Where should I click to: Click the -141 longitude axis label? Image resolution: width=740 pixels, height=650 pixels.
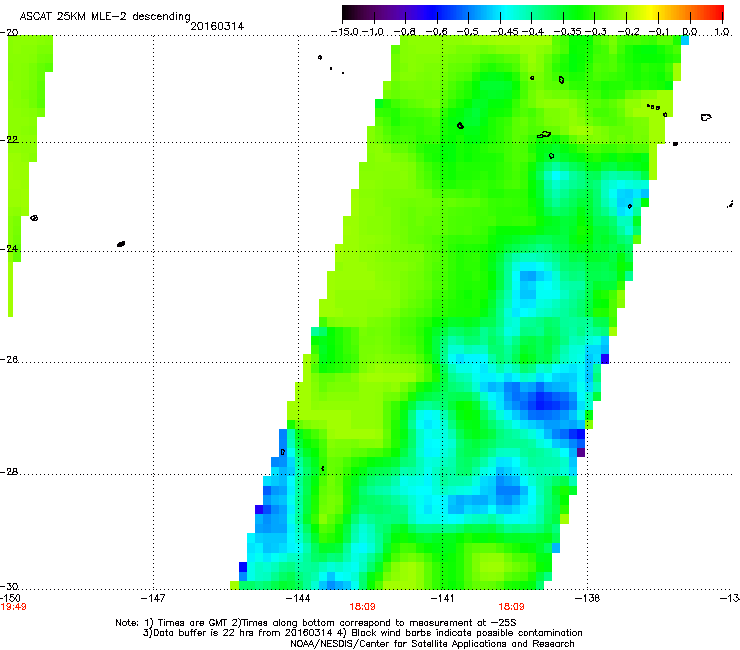pos(442,599)
